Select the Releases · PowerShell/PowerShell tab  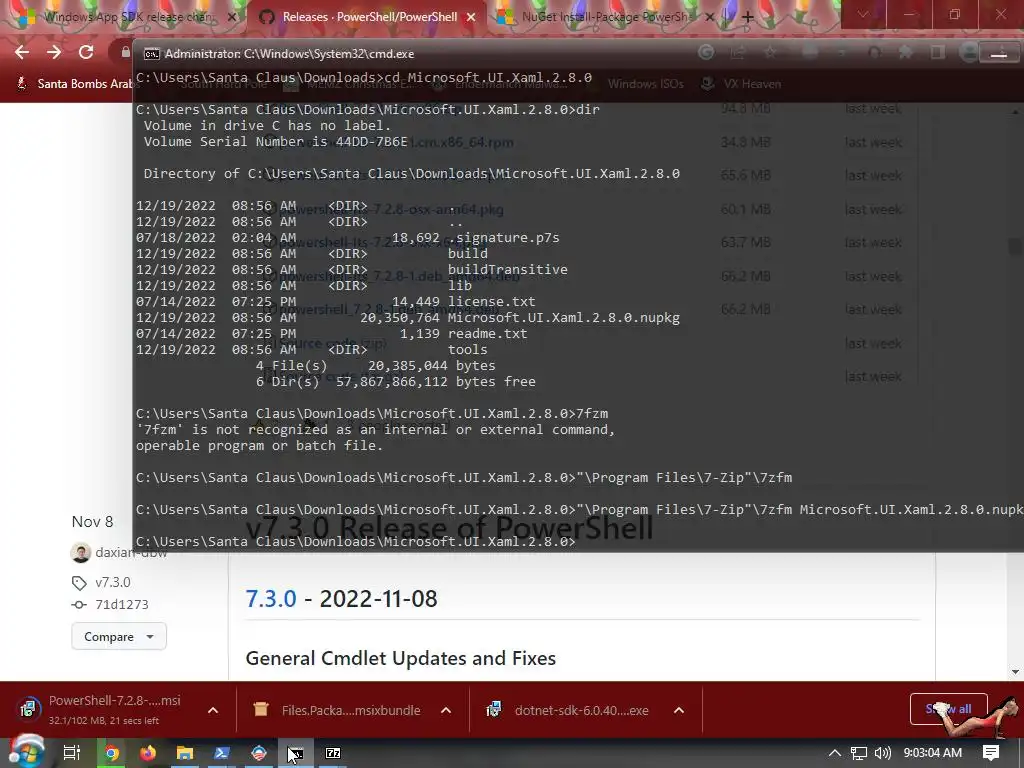[369, 17]
